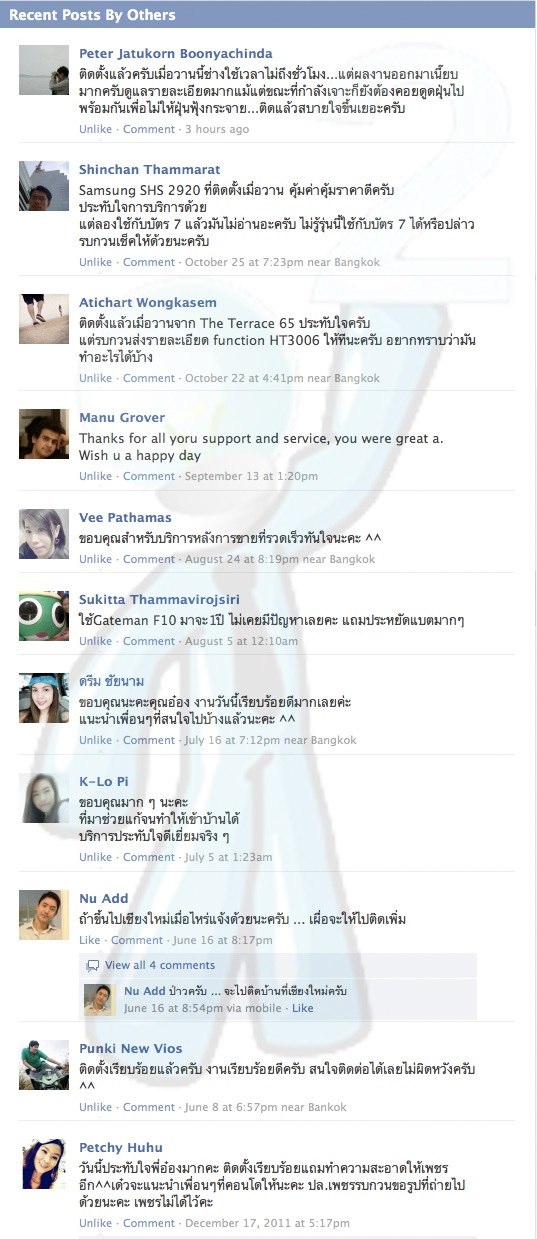Unlike Peter Jatukorn Boonyachinda's post
Viewport: 537px width, 1239px height.
click(96, 129)
